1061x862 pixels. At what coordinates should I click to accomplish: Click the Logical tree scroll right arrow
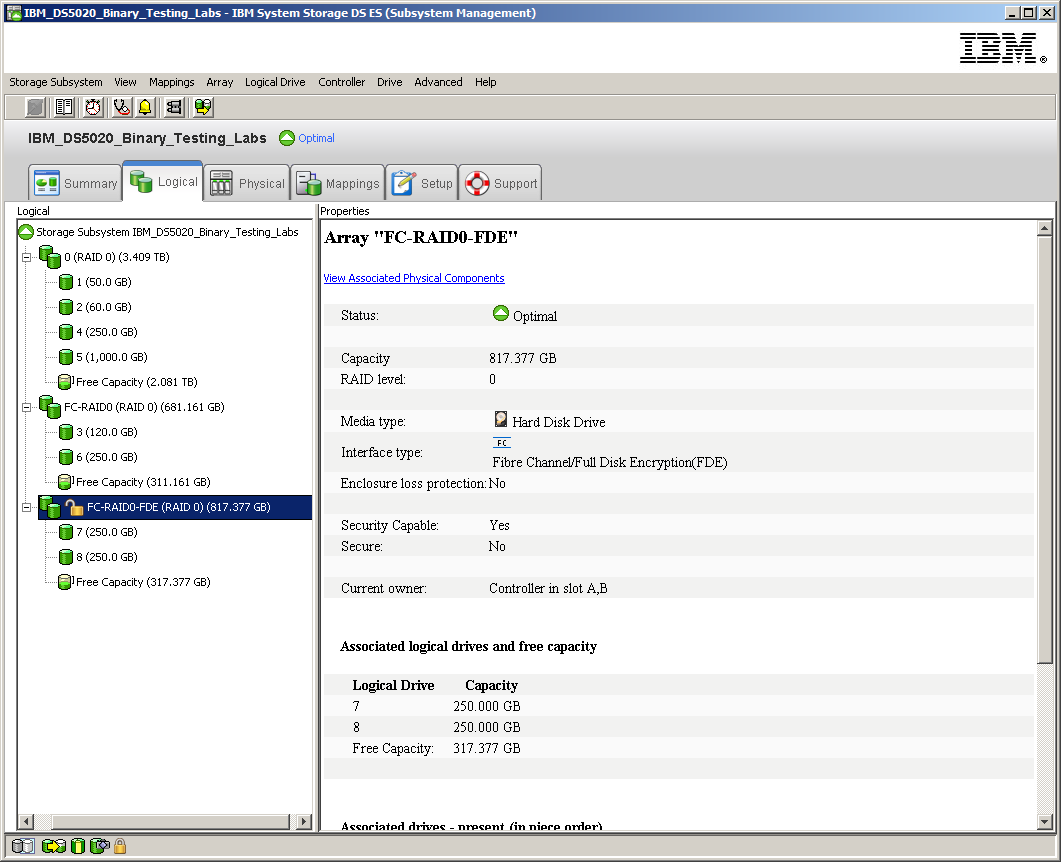[304, 821]
